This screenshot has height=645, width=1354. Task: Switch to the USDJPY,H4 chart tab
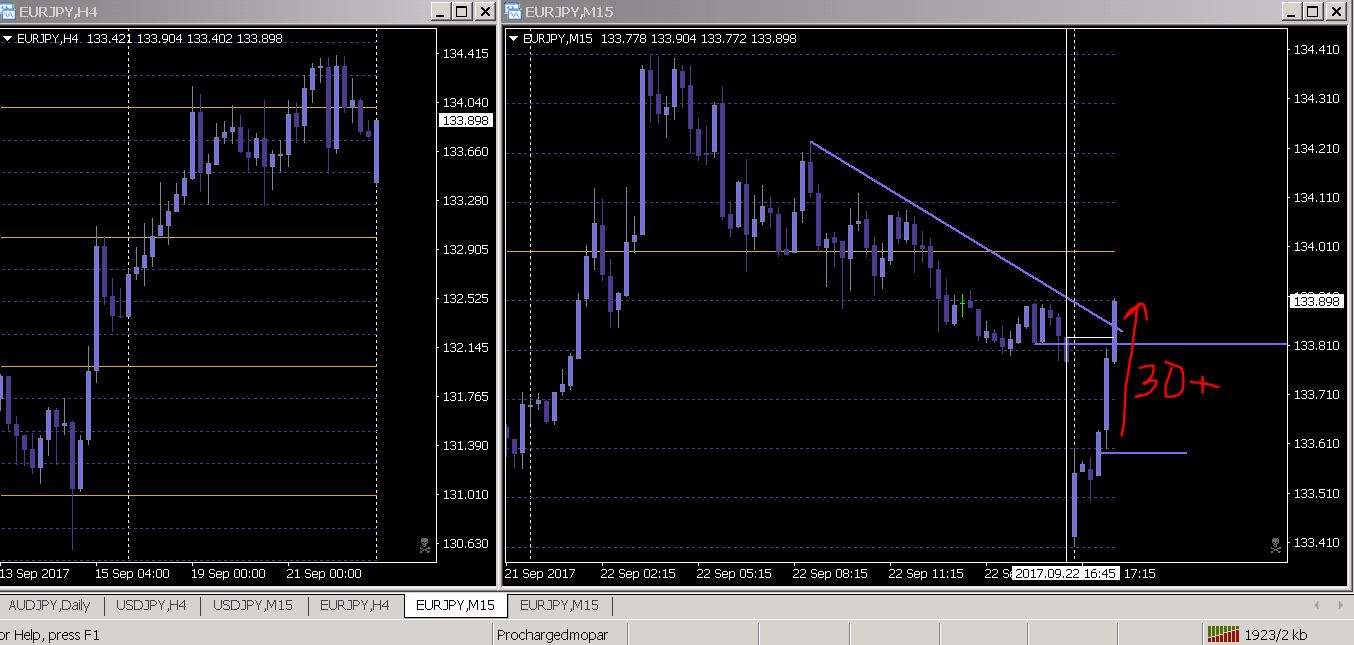click(x=151, y=605)
